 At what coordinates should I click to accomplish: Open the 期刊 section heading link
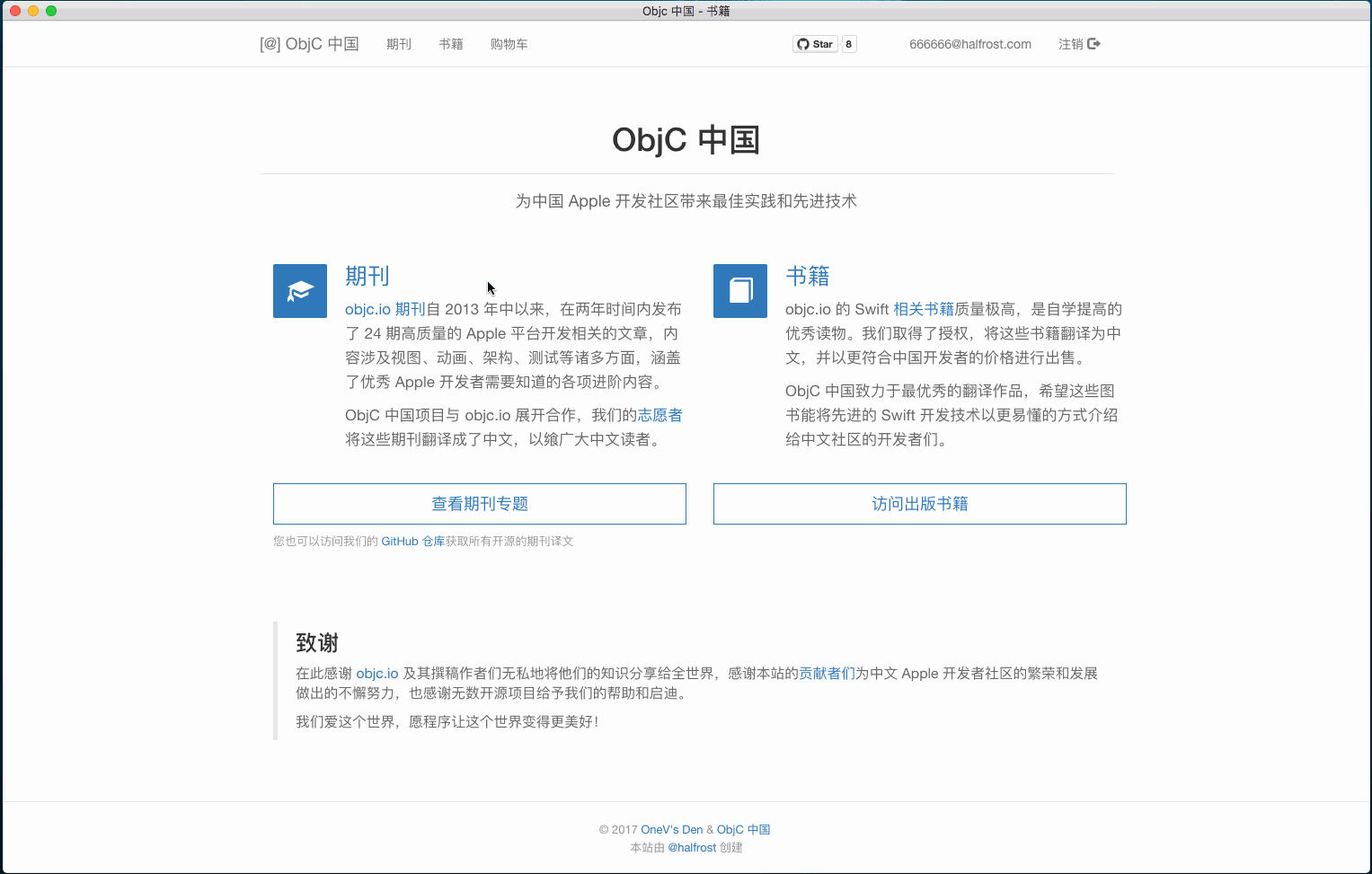pos(367,276)
